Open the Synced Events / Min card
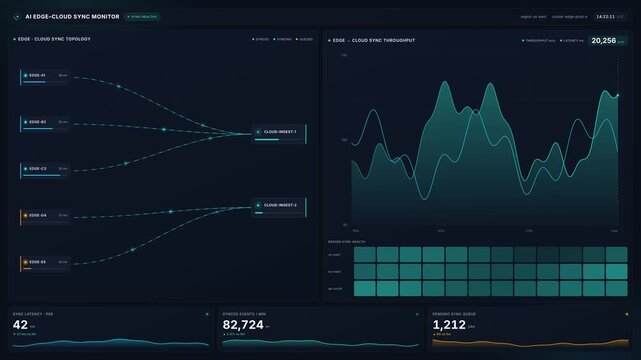The height and width of the screenshot is (360, 641). (x=320, y=329)
